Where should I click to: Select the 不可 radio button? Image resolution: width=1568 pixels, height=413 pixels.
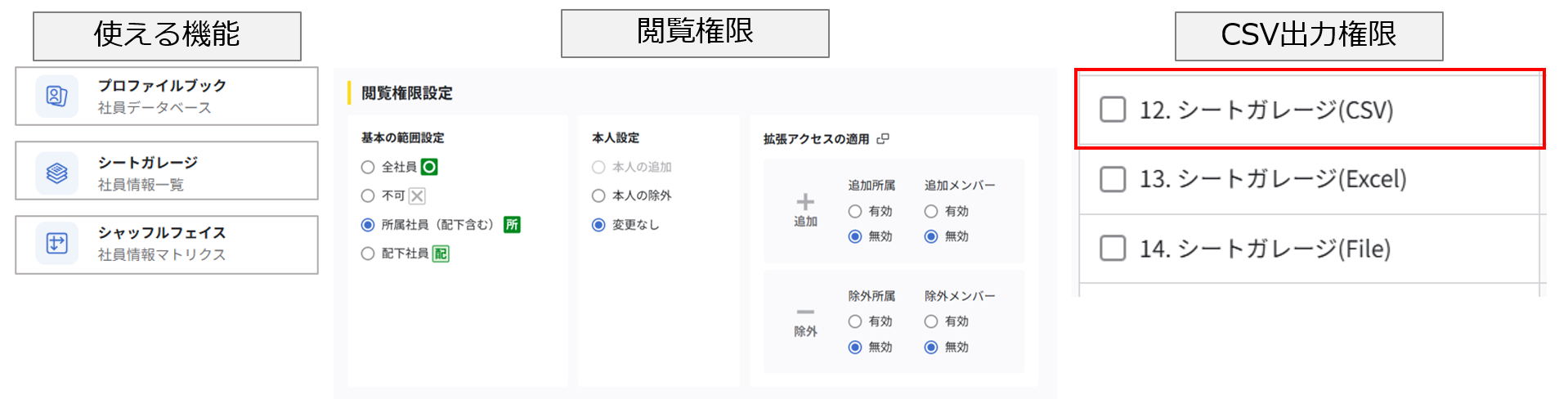coord(368,195)
